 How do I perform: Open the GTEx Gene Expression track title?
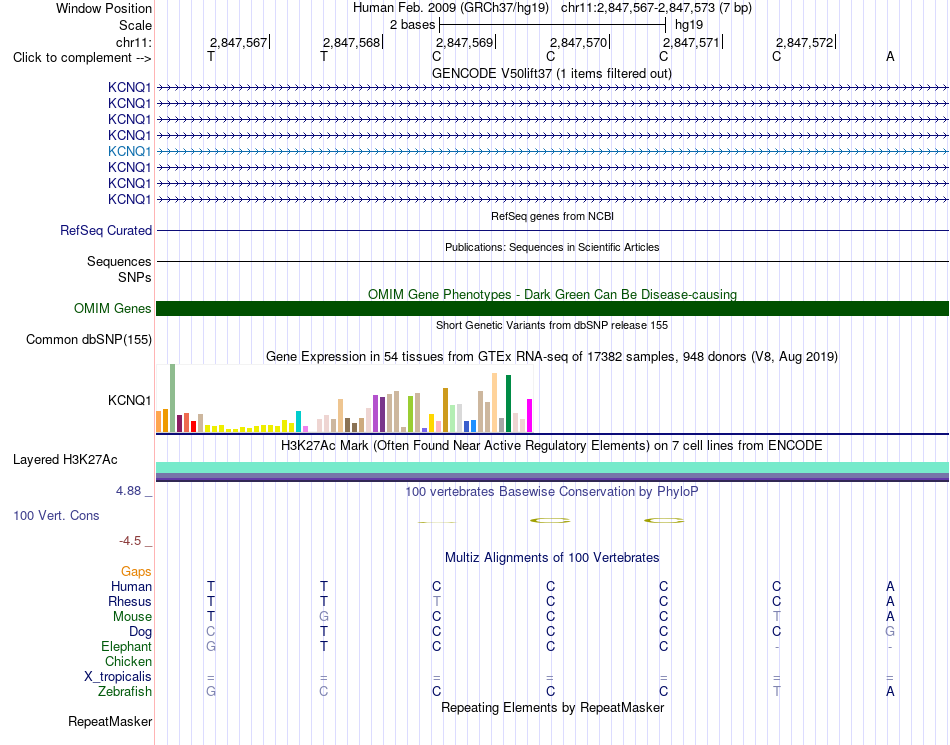[552, 357]
